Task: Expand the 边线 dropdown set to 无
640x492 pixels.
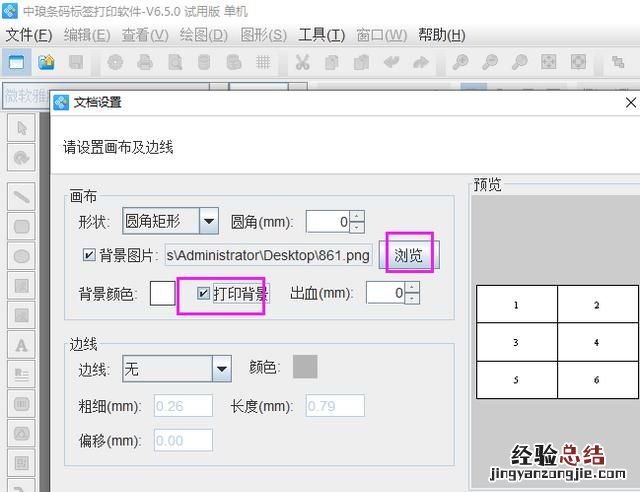Action: (x=221, y=369)
